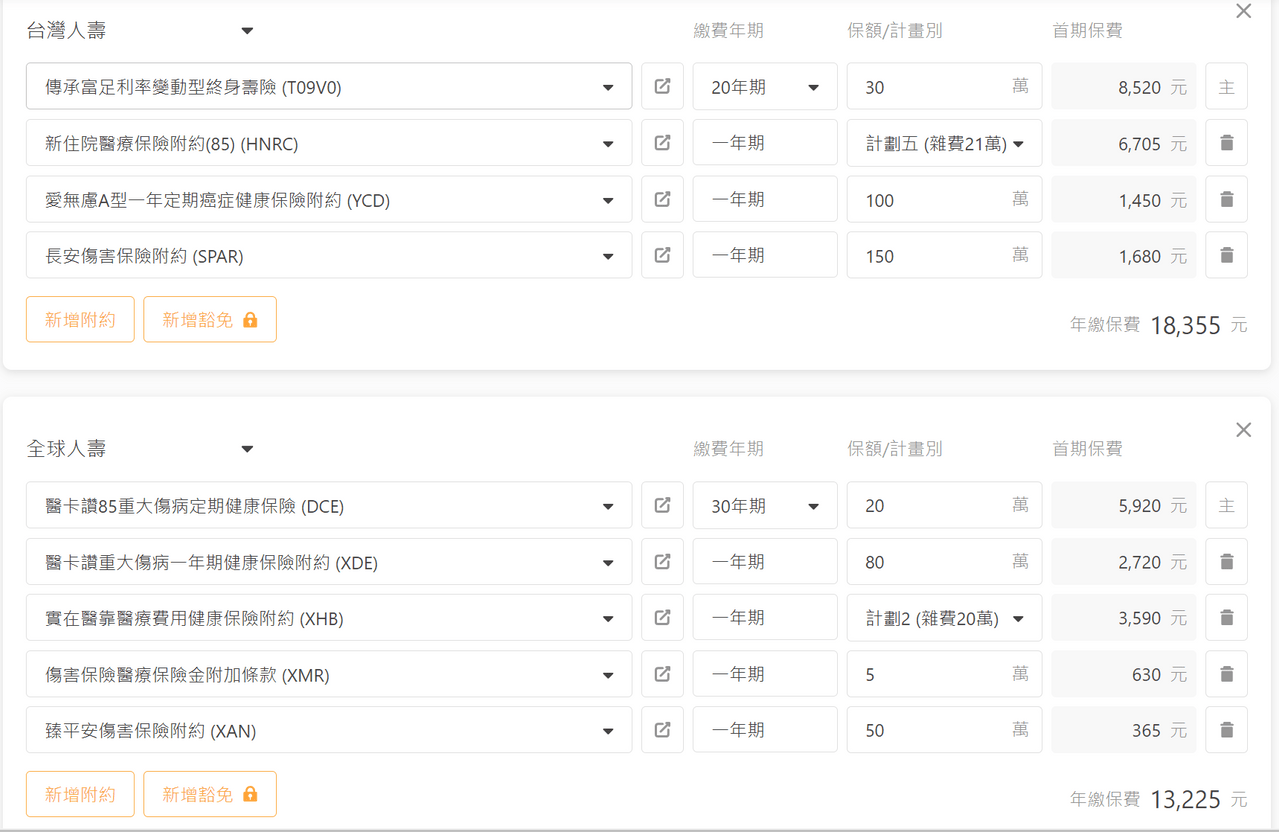
Task: Open external link for 傷害保險醫療保險金附加條款 (XMR)
Action: click(x=662, y=674)
